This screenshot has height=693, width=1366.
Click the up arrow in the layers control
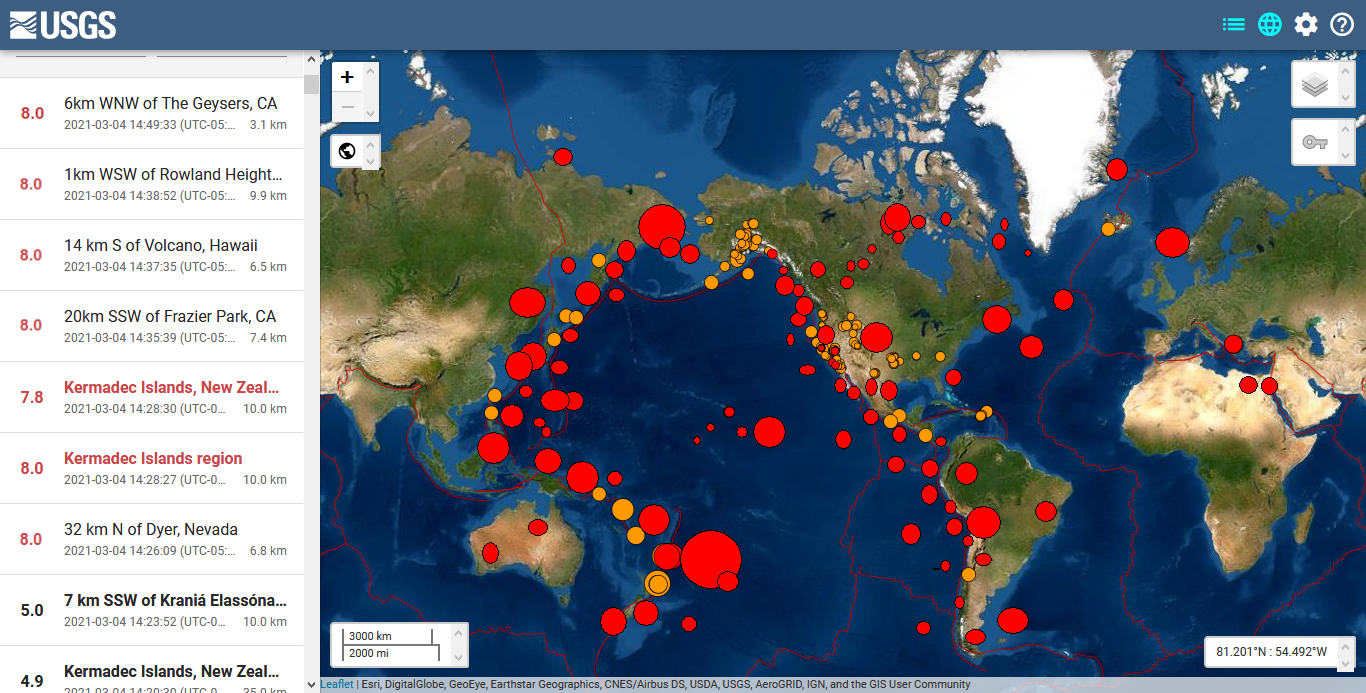tap(1346, 69)
